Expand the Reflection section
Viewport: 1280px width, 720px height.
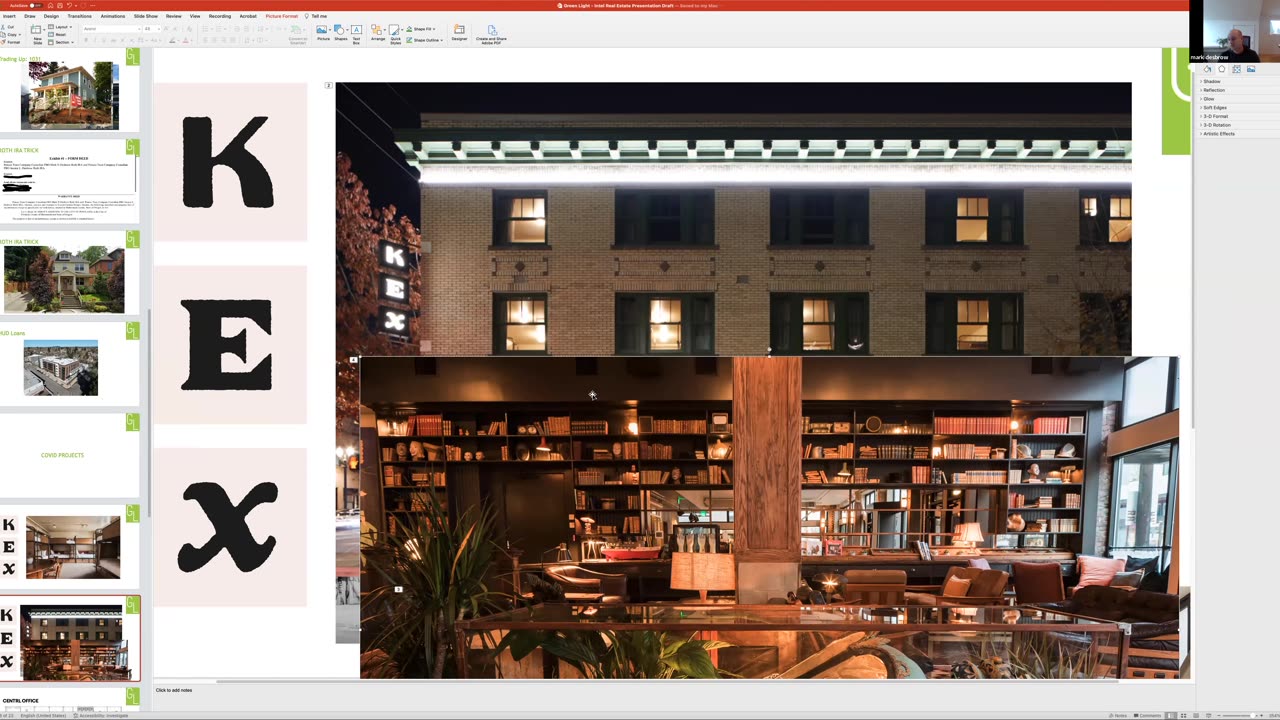click(1212, 90)
